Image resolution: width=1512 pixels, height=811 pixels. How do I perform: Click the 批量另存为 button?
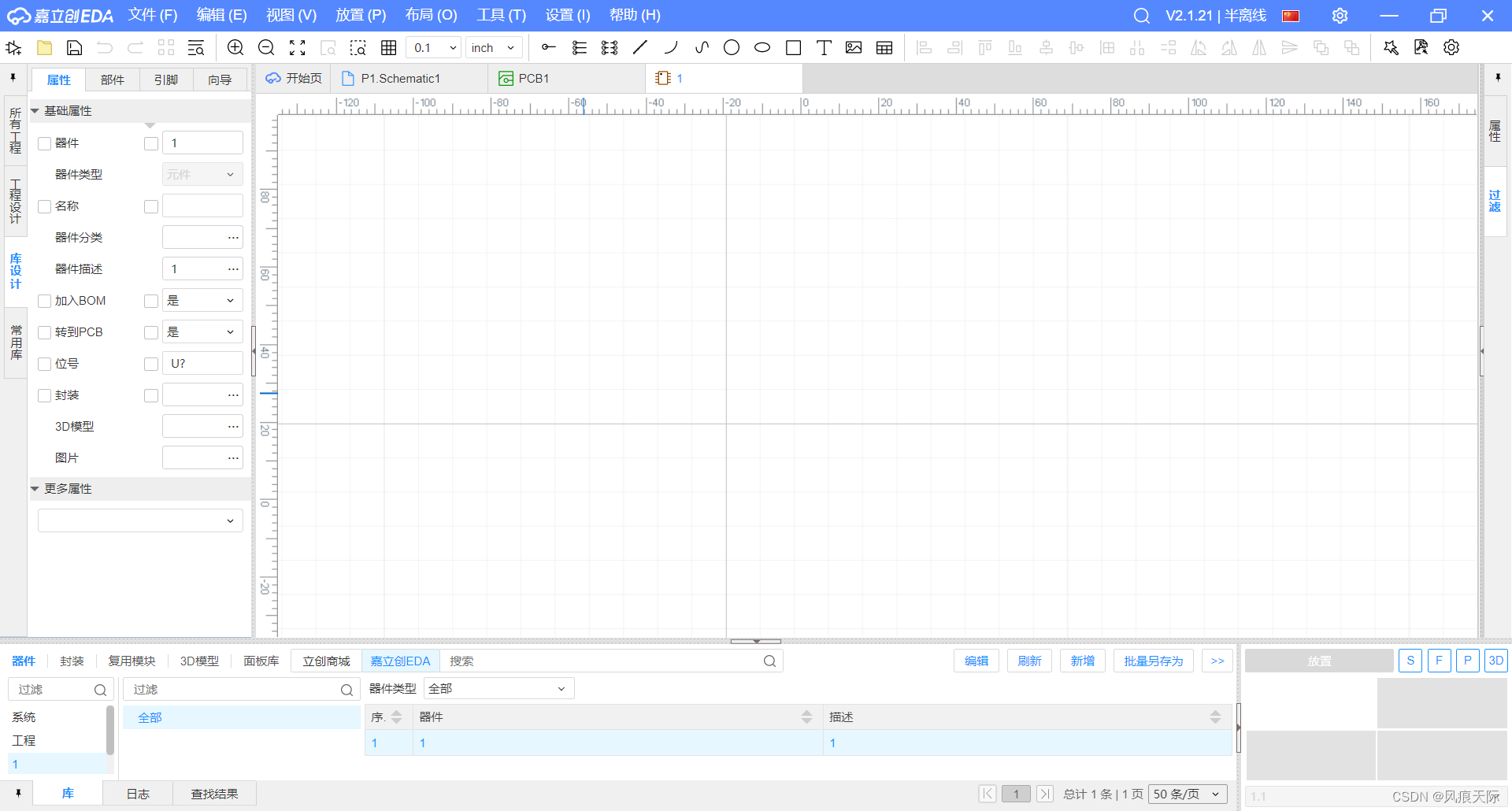pos(1154,661)
